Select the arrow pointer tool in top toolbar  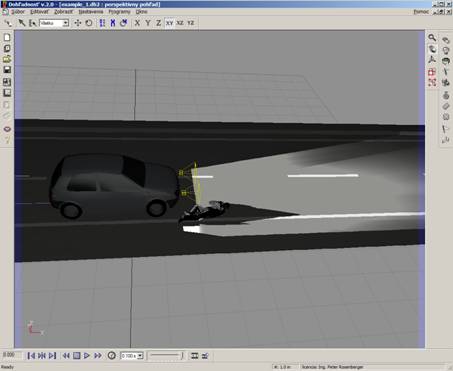tap(22, 23)
